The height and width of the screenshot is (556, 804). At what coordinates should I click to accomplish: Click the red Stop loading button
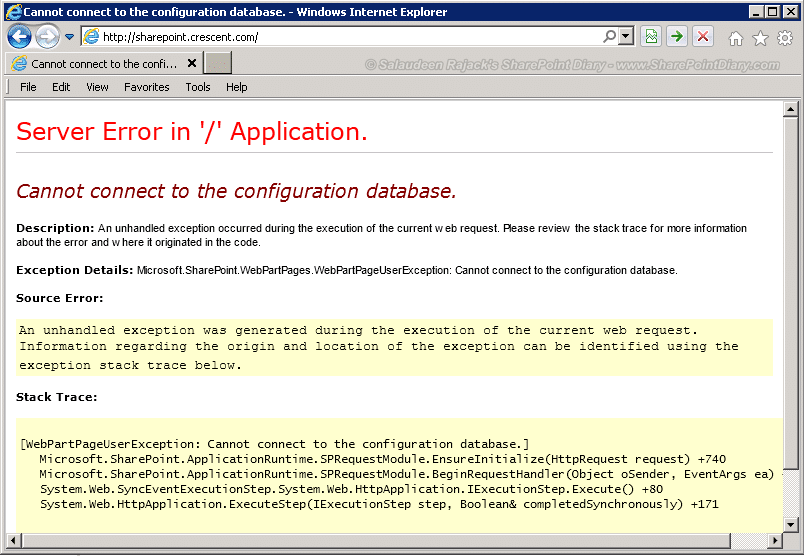pyautogui.click(x=703, y=36)
